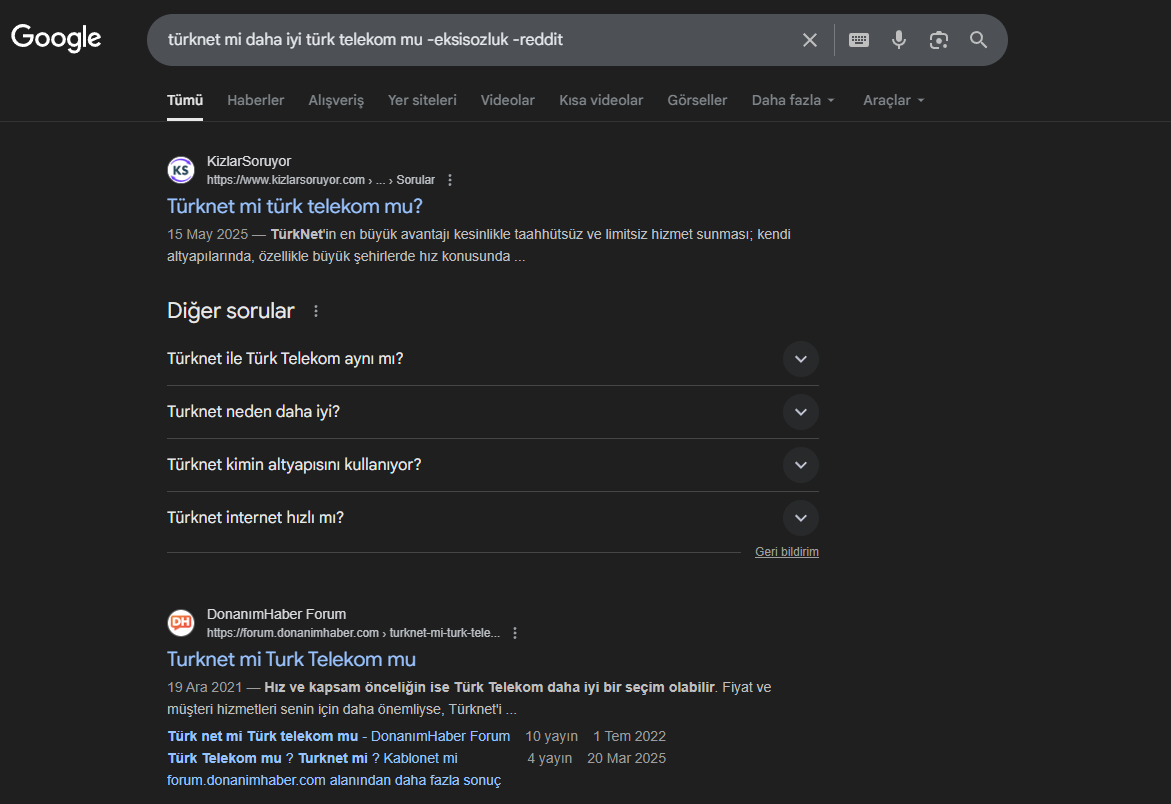1171x804 pixels.
Task: Click the KizlarSoruyor KS favicon
Action: (x=181, y=170)
